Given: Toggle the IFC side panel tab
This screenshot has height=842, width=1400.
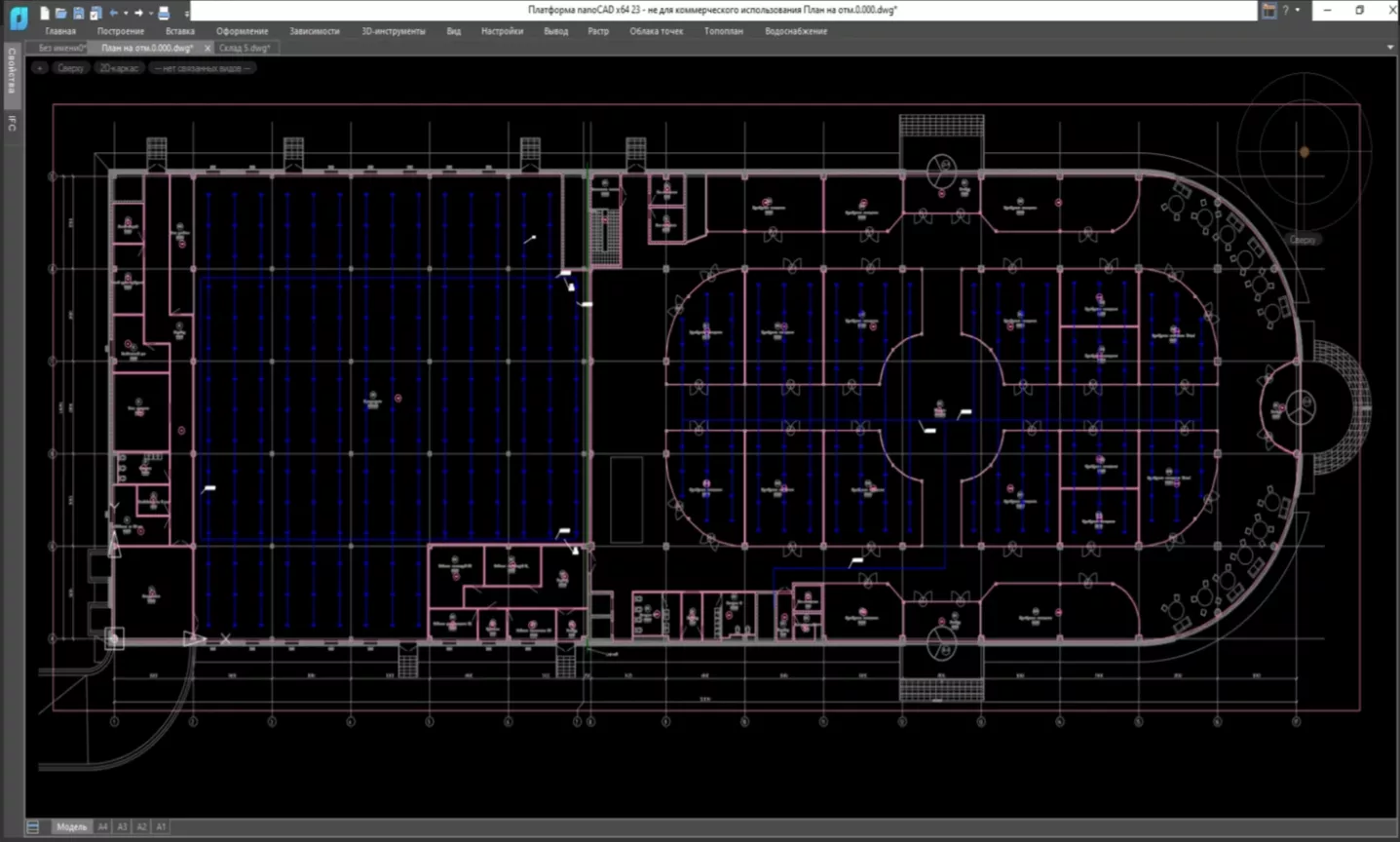Looking at the screenshot, I should click(x=12, y=123).
